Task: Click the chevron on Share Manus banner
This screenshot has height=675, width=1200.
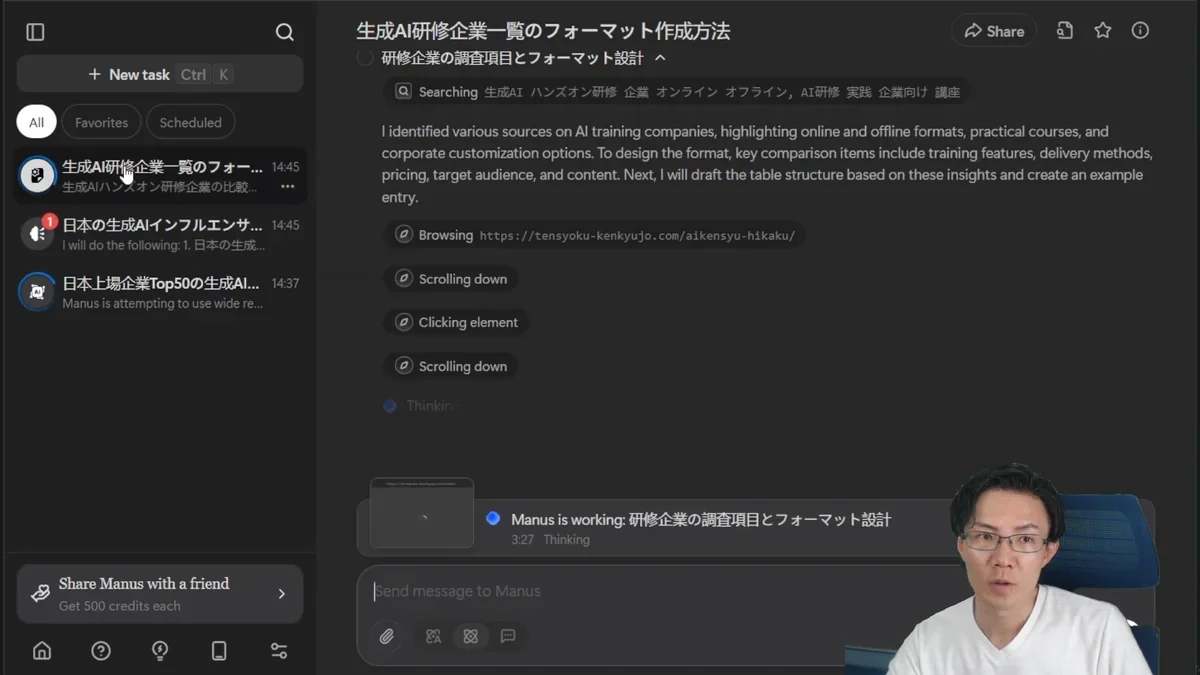Action: coord(281,594)
